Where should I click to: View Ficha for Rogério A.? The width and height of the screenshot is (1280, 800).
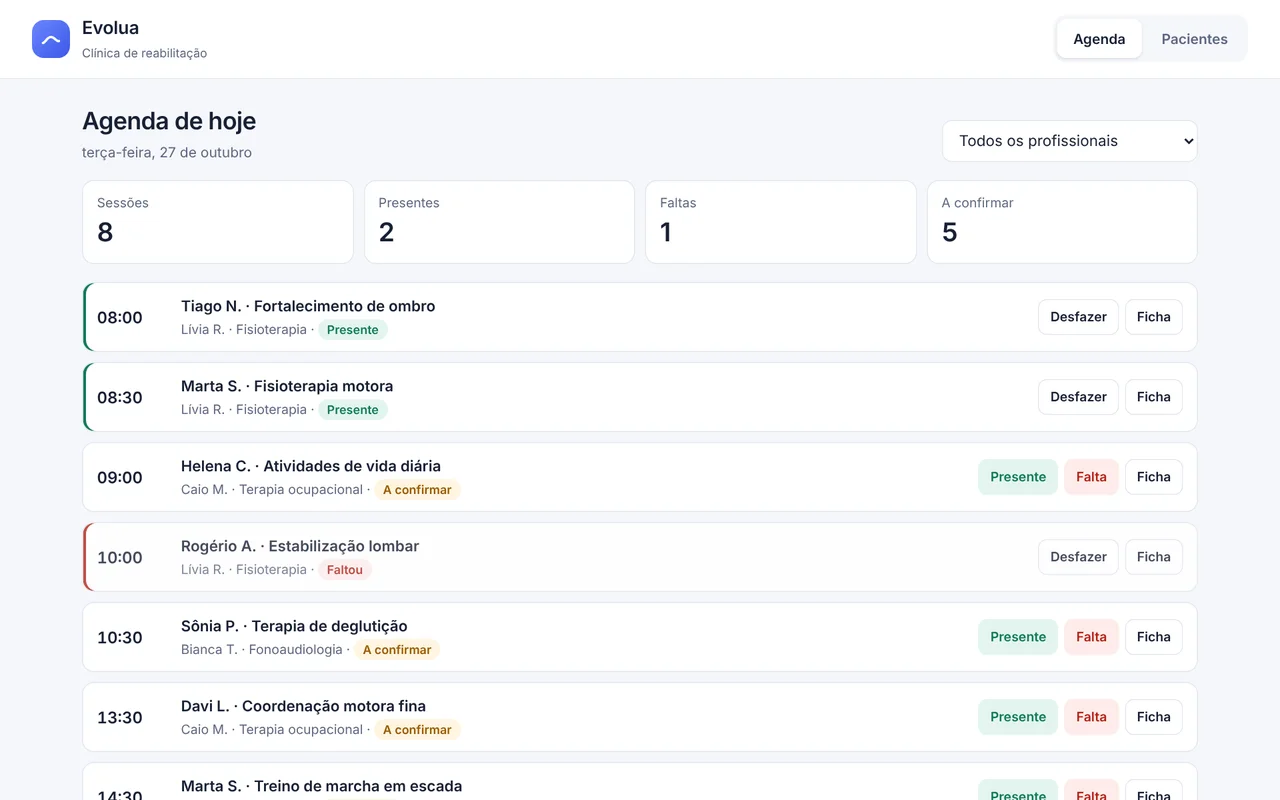1153,557
